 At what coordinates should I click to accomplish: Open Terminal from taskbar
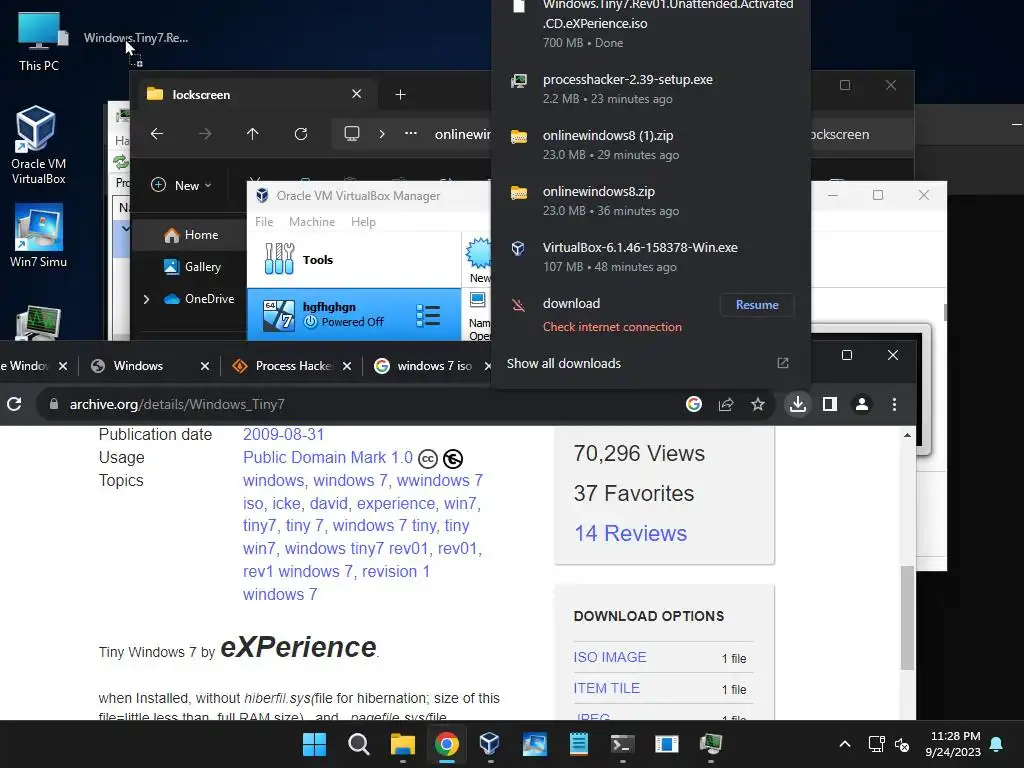coord(622,744)
